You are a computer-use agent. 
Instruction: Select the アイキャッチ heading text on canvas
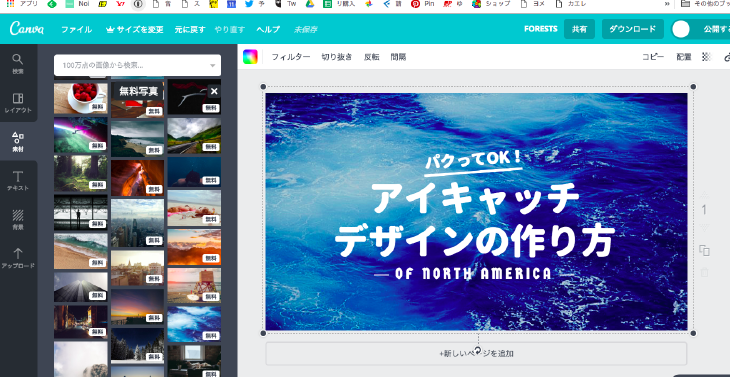(476, 198)
